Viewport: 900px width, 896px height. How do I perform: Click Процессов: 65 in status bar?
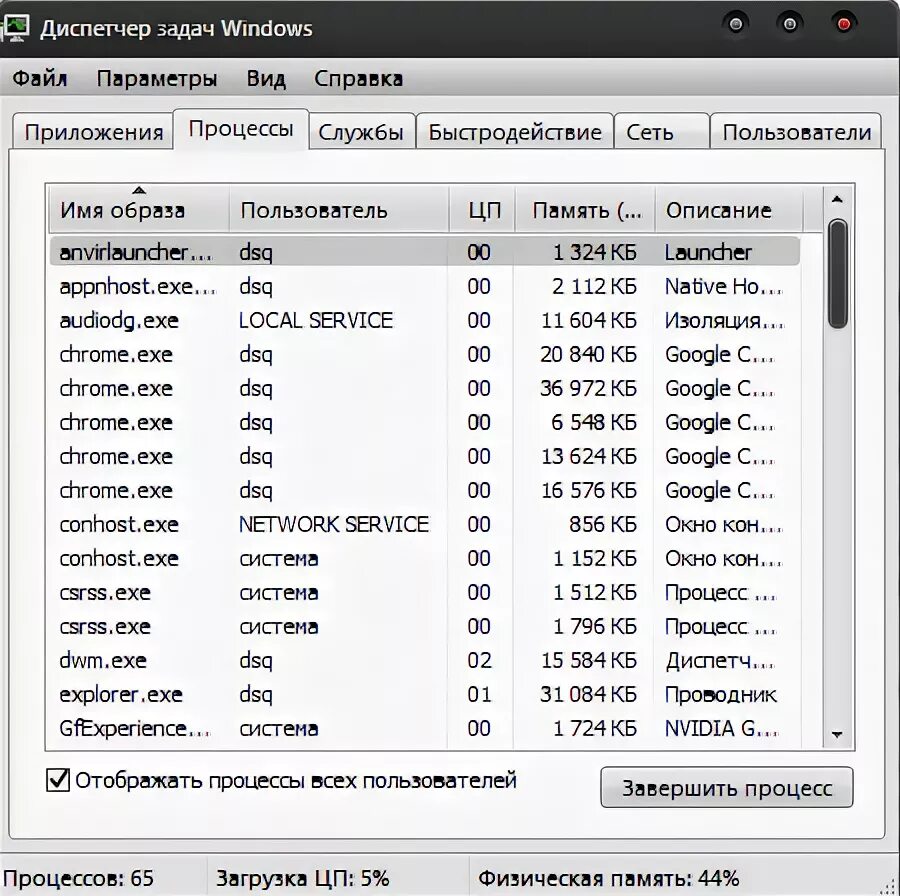(79, 878)
